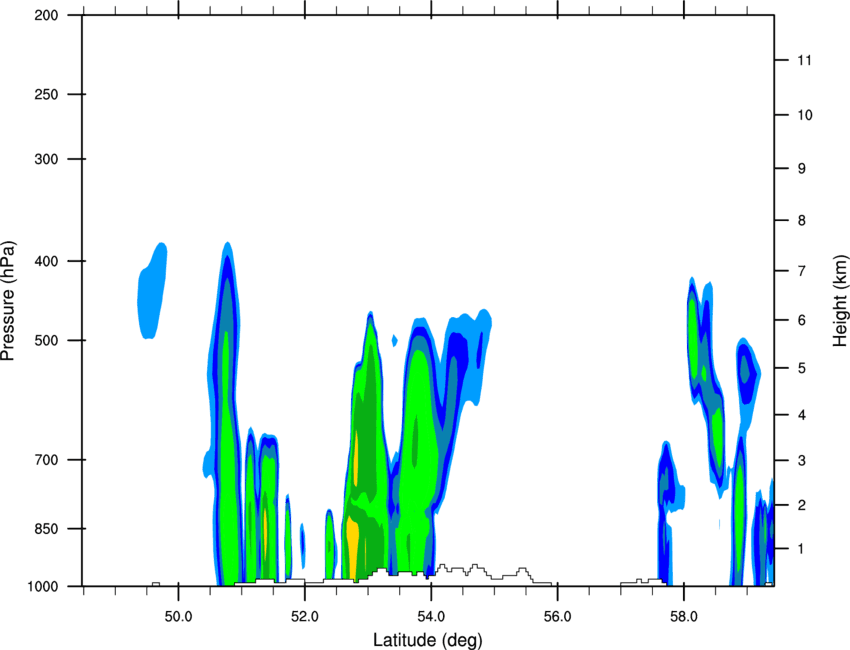Pick the 7 km height label
The height and width of the screenshot is (650, 850).
[x=802, y=271]
